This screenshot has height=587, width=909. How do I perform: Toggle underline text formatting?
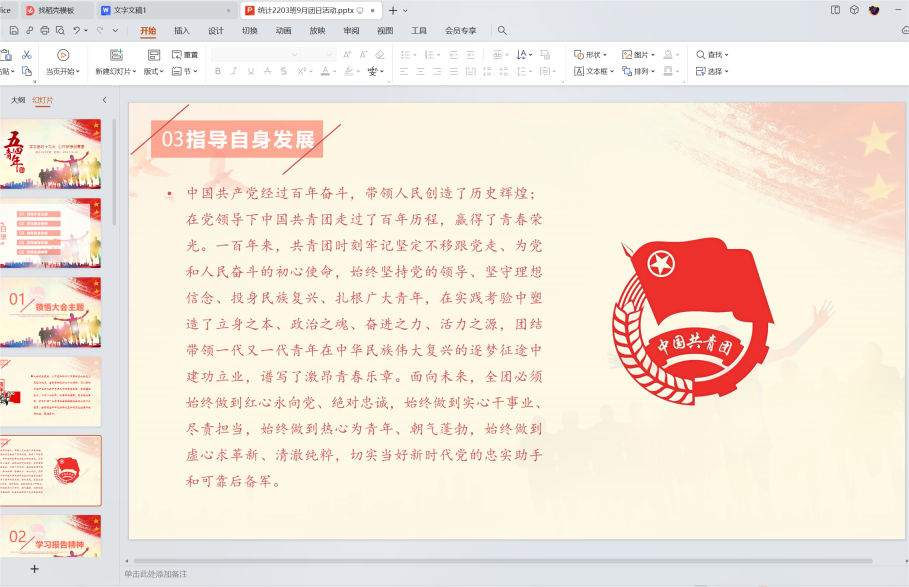(251, 71)
